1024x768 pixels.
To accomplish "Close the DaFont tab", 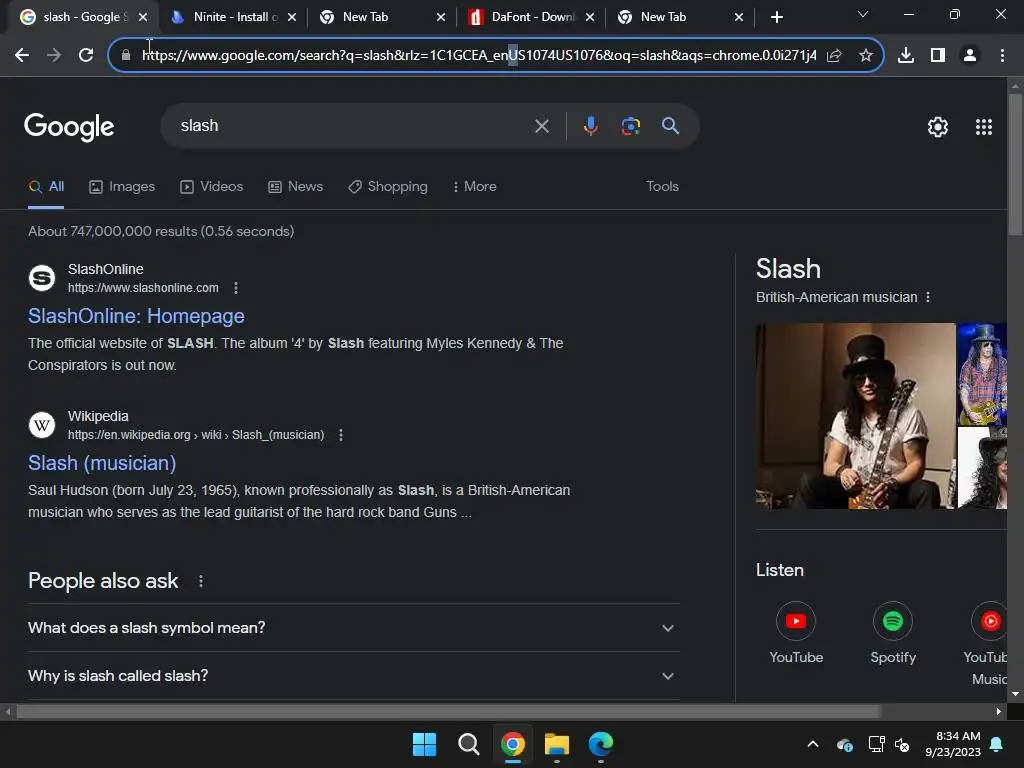I will 590,17.
